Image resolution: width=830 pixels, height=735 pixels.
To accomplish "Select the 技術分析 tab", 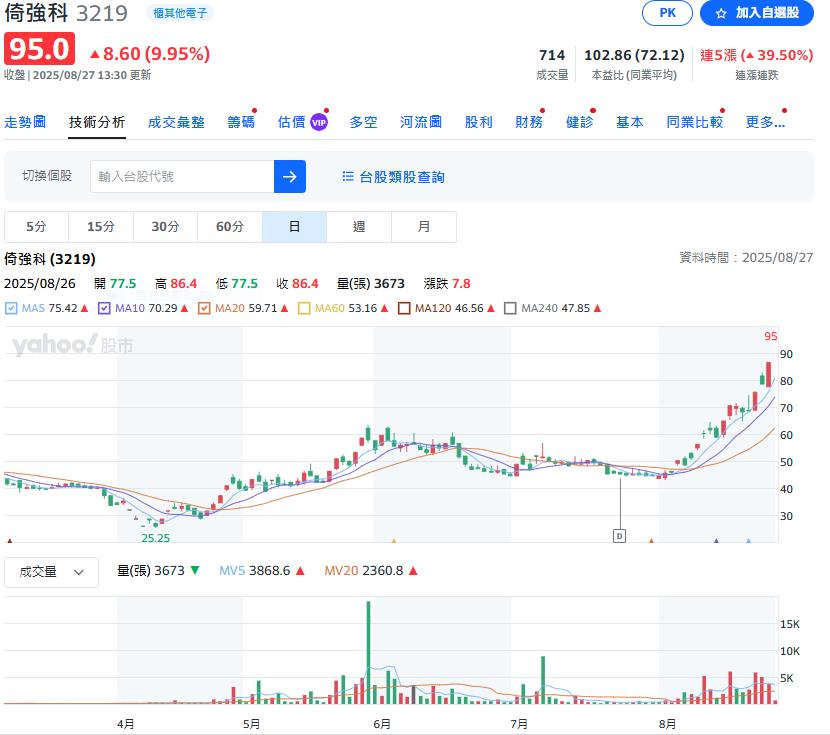I will tap(97, 122).
